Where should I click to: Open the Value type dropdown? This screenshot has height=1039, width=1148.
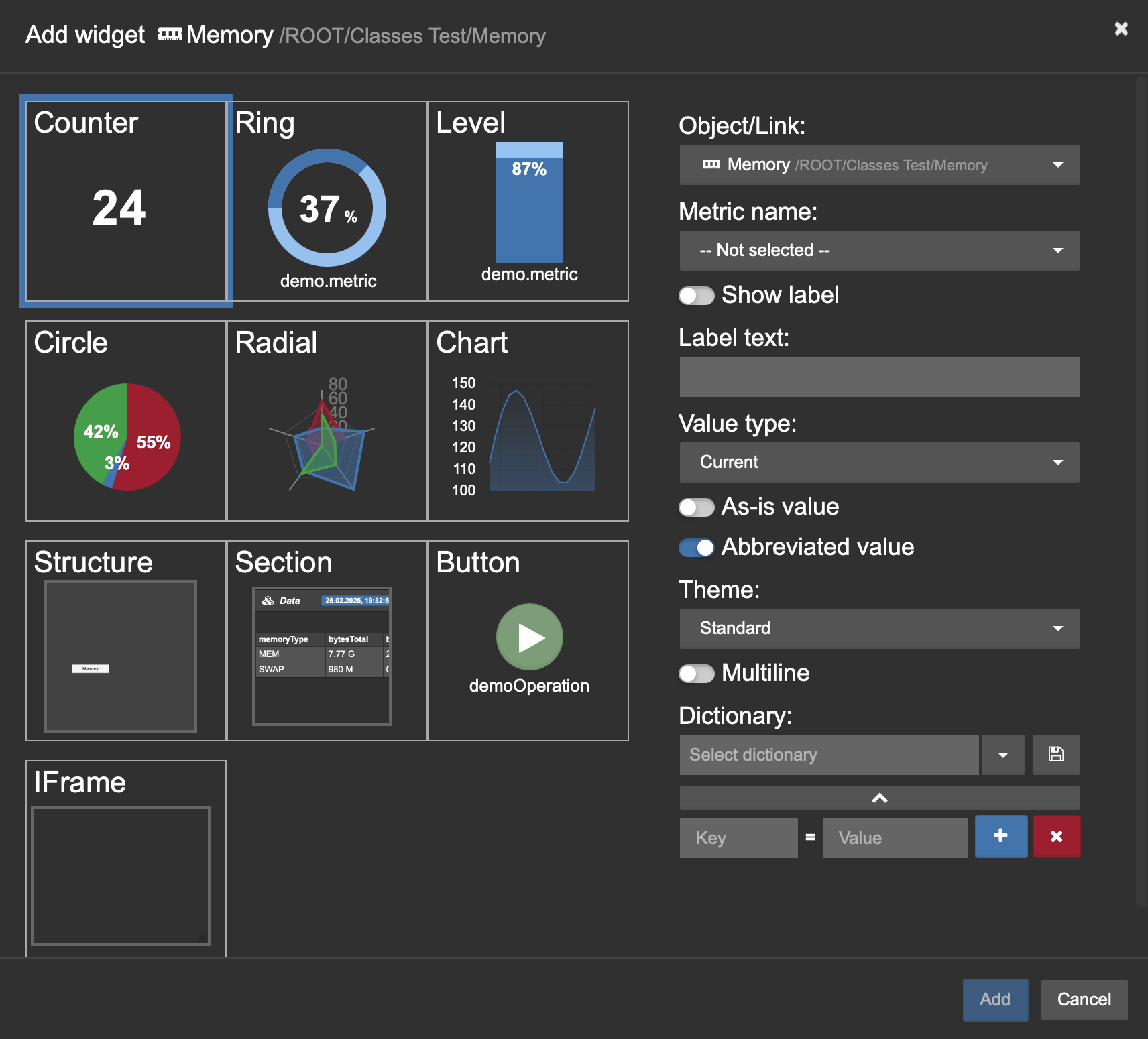coord(880,463)
